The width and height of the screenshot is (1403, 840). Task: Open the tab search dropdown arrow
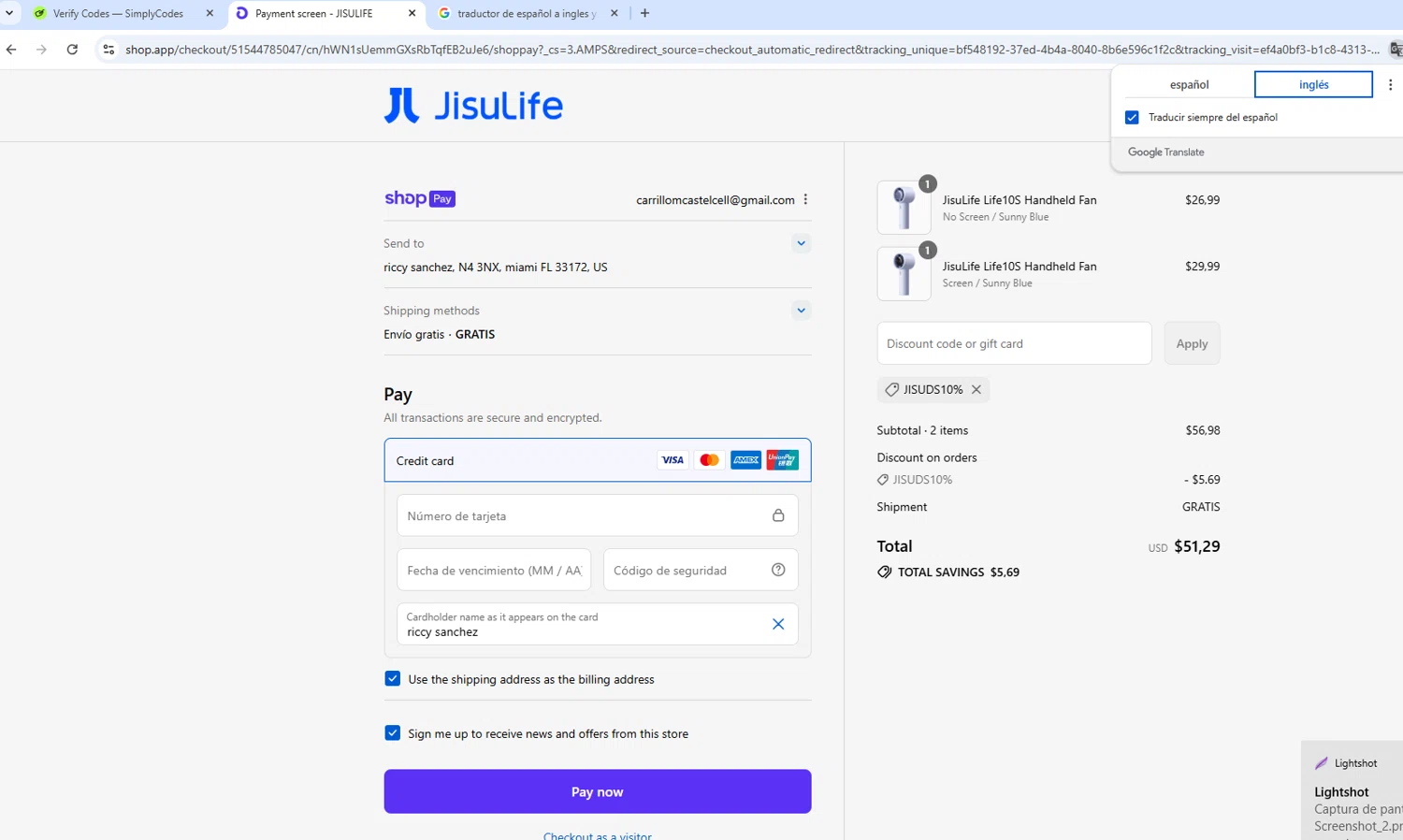pyautogui.click(x=9, y=13)
